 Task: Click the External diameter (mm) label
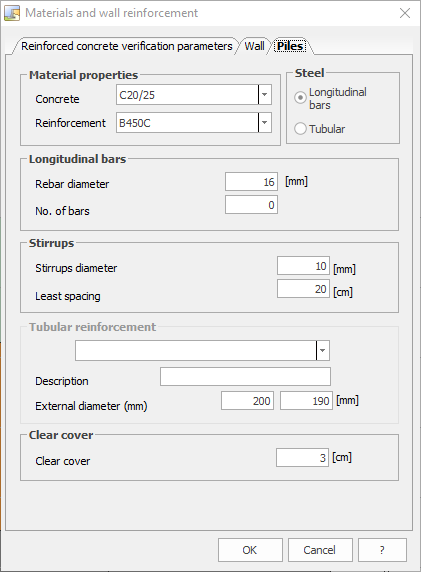point(91,406)
